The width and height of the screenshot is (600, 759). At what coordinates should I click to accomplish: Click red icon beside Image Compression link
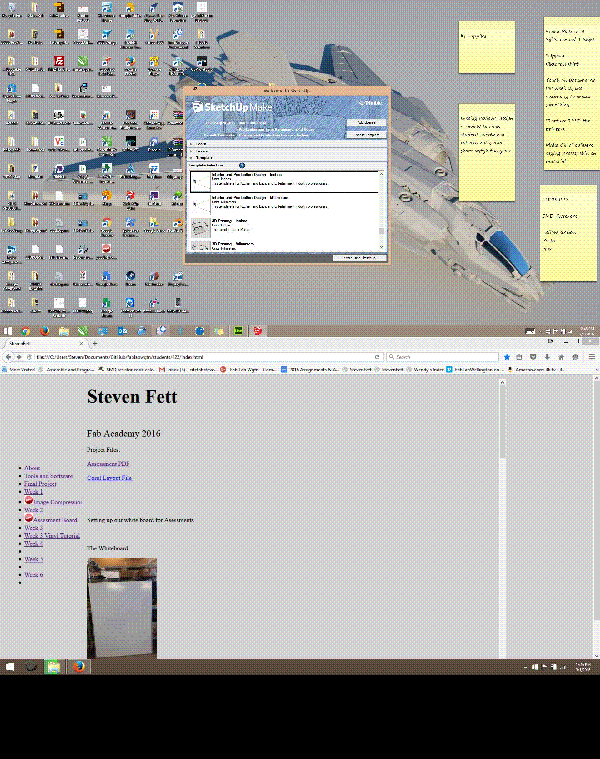[x=29, y=501]
